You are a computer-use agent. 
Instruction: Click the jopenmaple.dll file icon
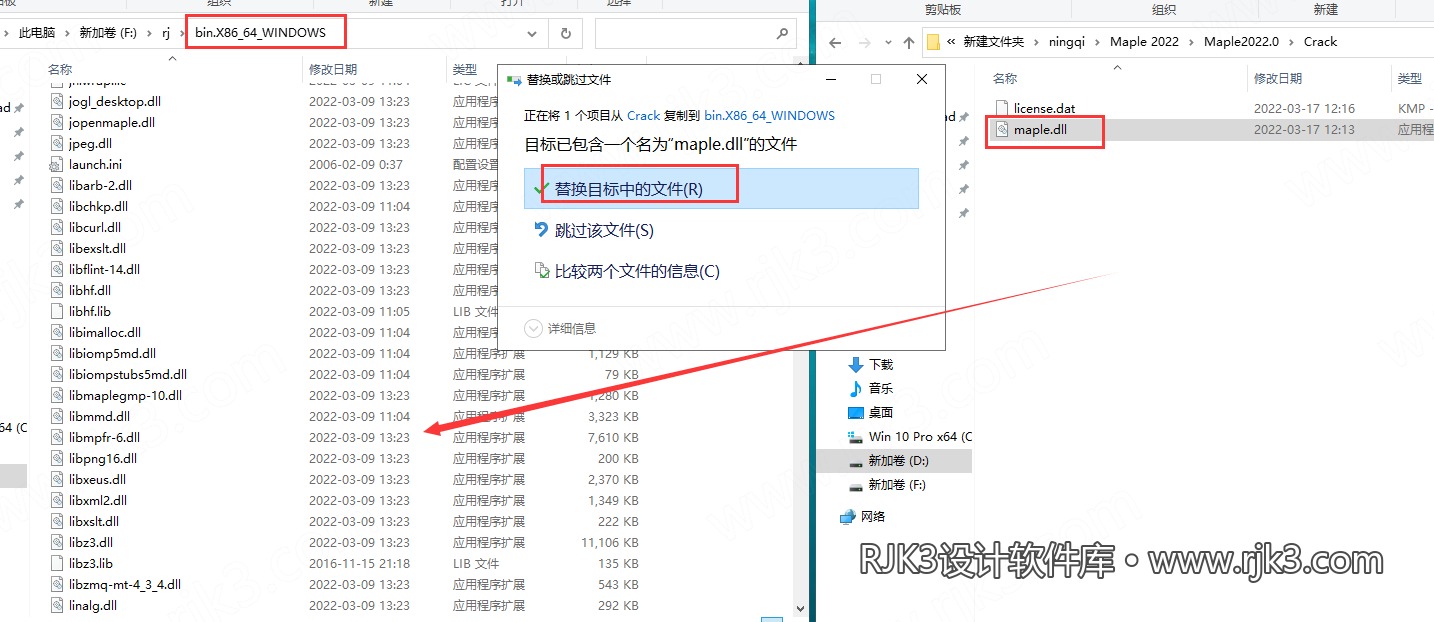click(57, 122)
